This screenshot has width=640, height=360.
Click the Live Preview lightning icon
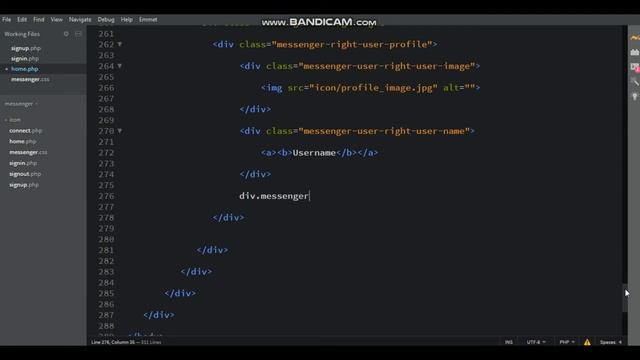[x=635, y=38]
